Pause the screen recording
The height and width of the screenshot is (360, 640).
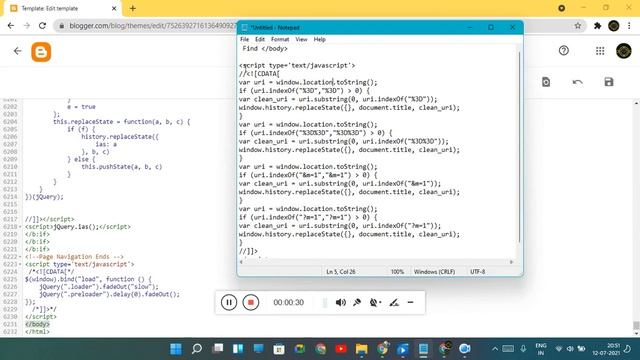pos(229,302)
